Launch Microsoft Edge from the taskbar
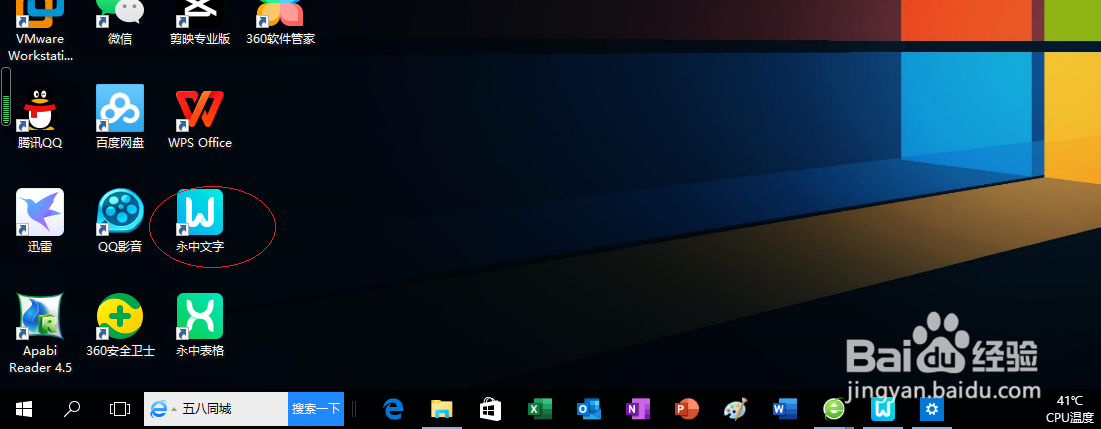The height and width of the screenshot is (429, 1101). (393, 409)
